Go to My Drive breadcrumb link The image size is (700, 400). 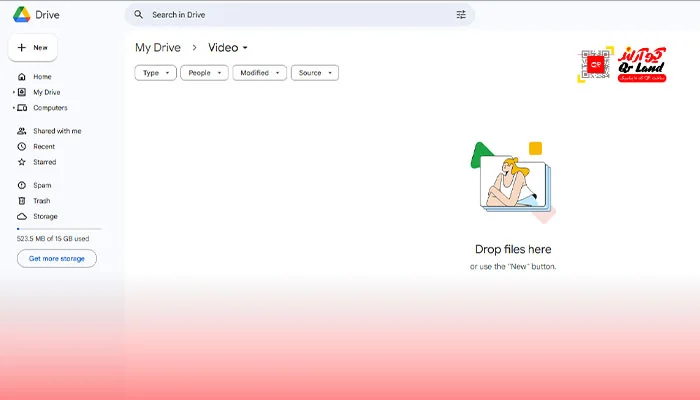tap(158, 47)
